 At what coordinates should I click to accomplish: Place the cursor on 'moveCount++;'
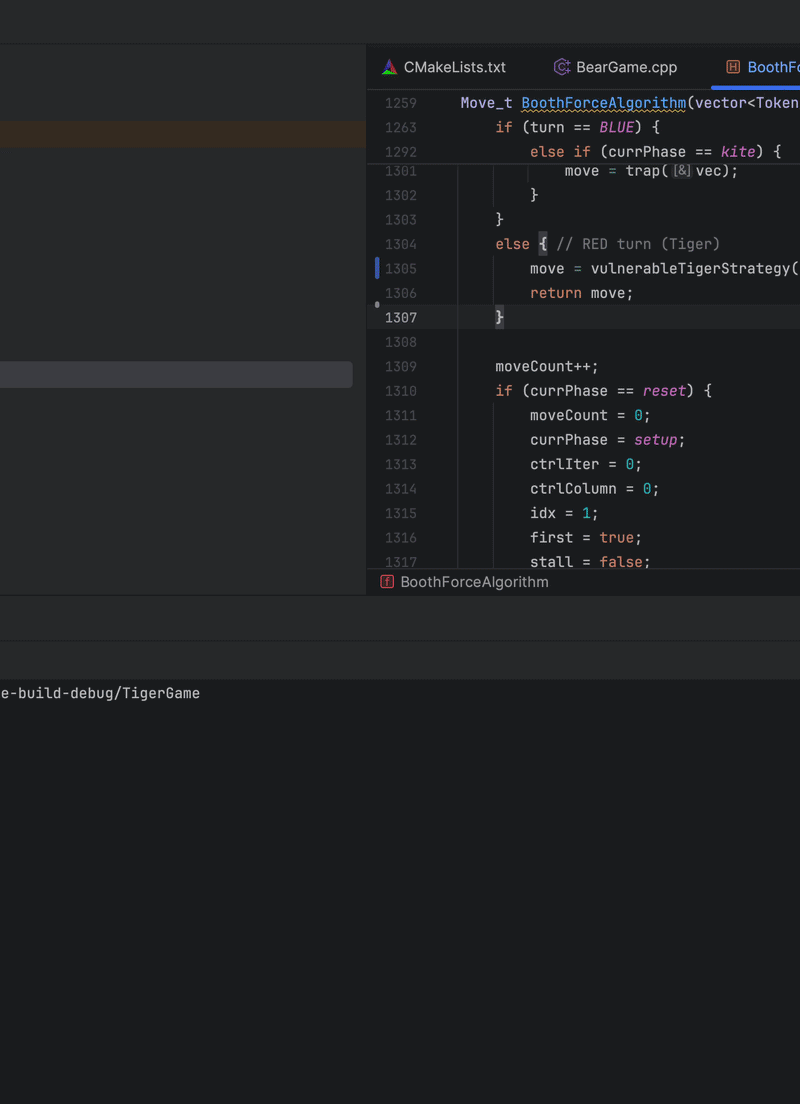point(547,367)
